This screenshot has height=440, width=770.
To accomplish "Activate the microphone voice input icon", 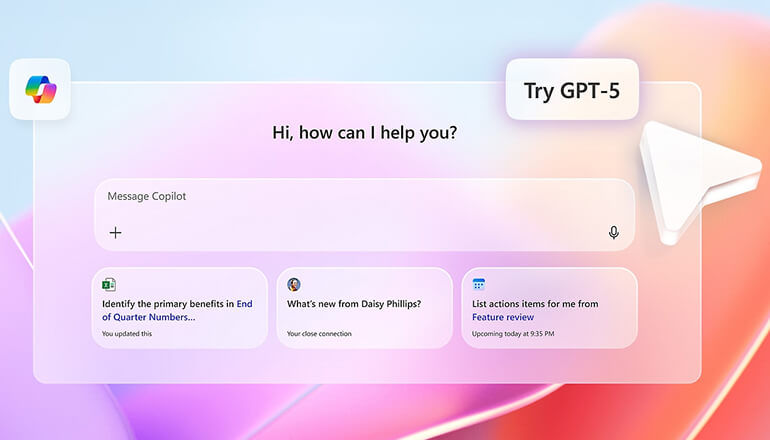I will (613, 233).
